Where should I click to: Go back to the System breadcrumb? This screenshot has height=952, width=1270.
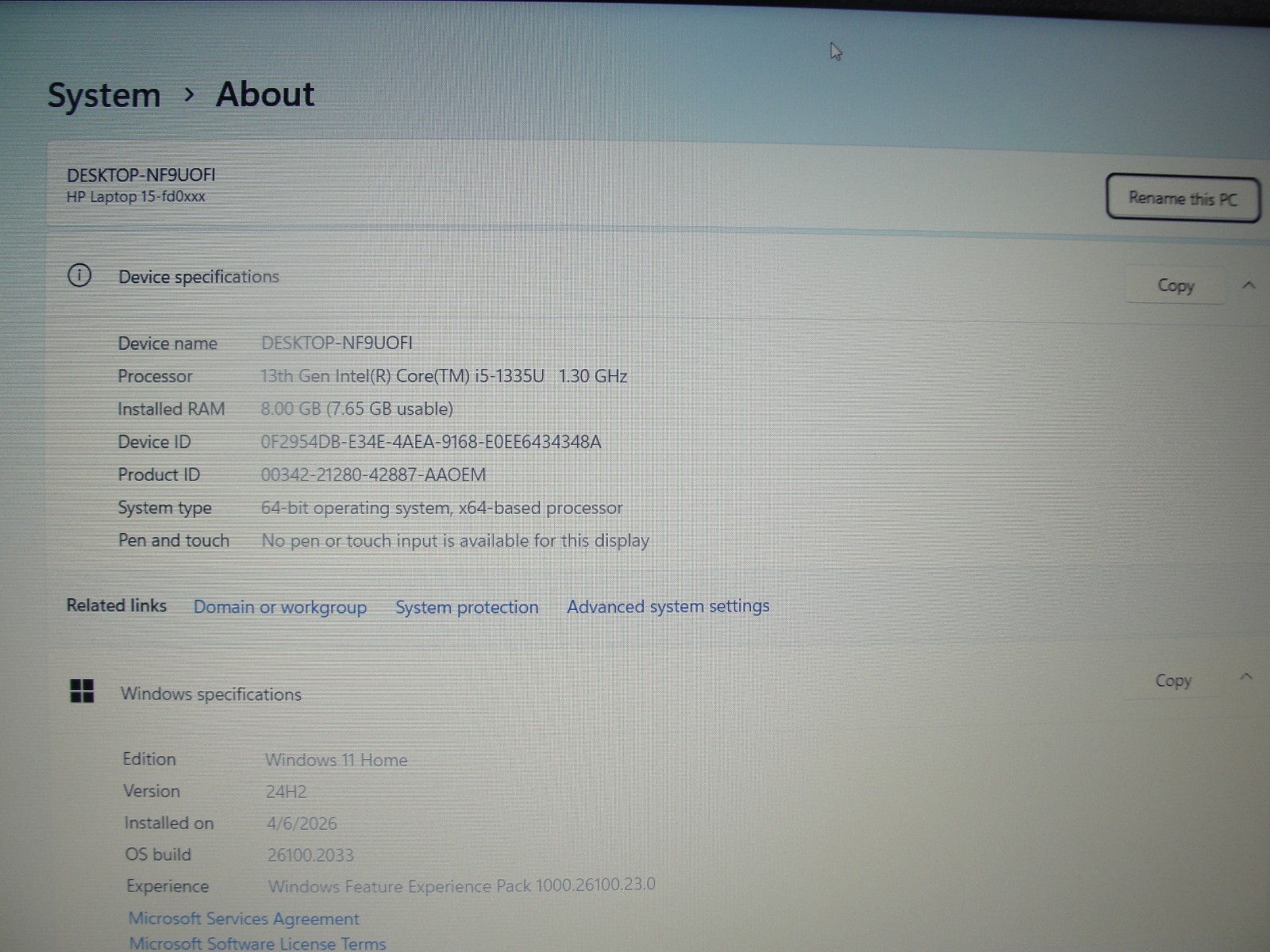point(104,95)
